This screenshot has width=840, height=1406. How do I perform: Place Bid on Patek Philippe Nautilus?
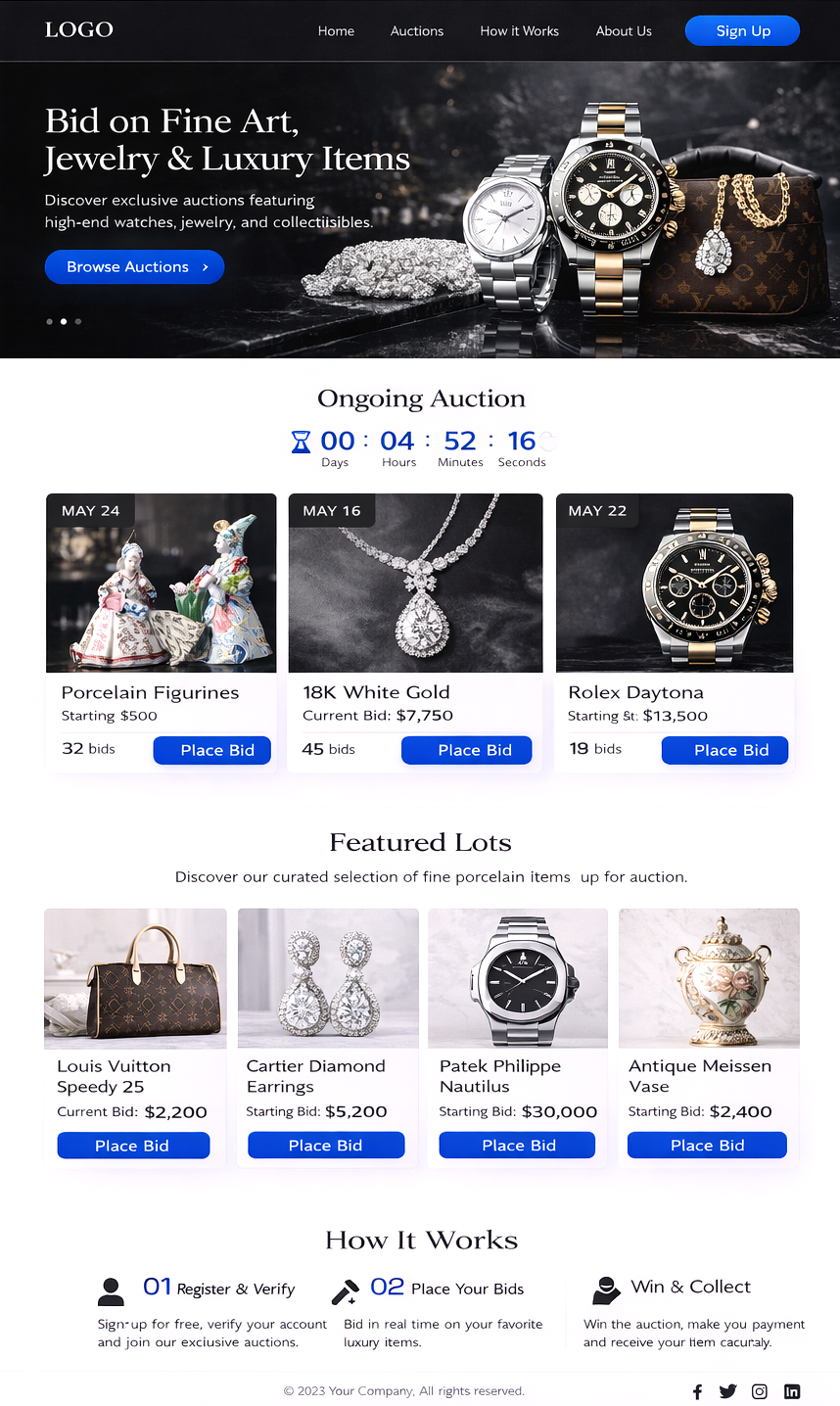(x=518, y=1146)
